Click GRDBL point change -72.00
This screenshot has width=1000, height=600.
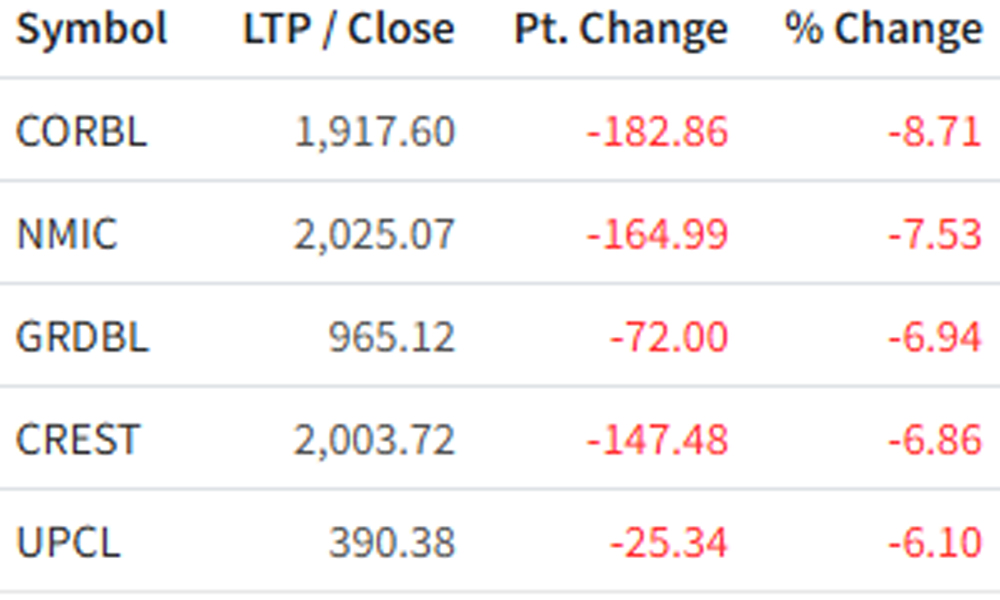[668, 337]
